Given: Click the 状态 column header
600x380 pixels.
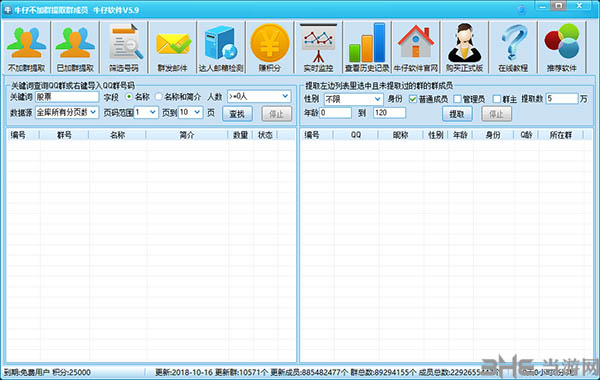Looking at the screenshot, I should point(265,135).
